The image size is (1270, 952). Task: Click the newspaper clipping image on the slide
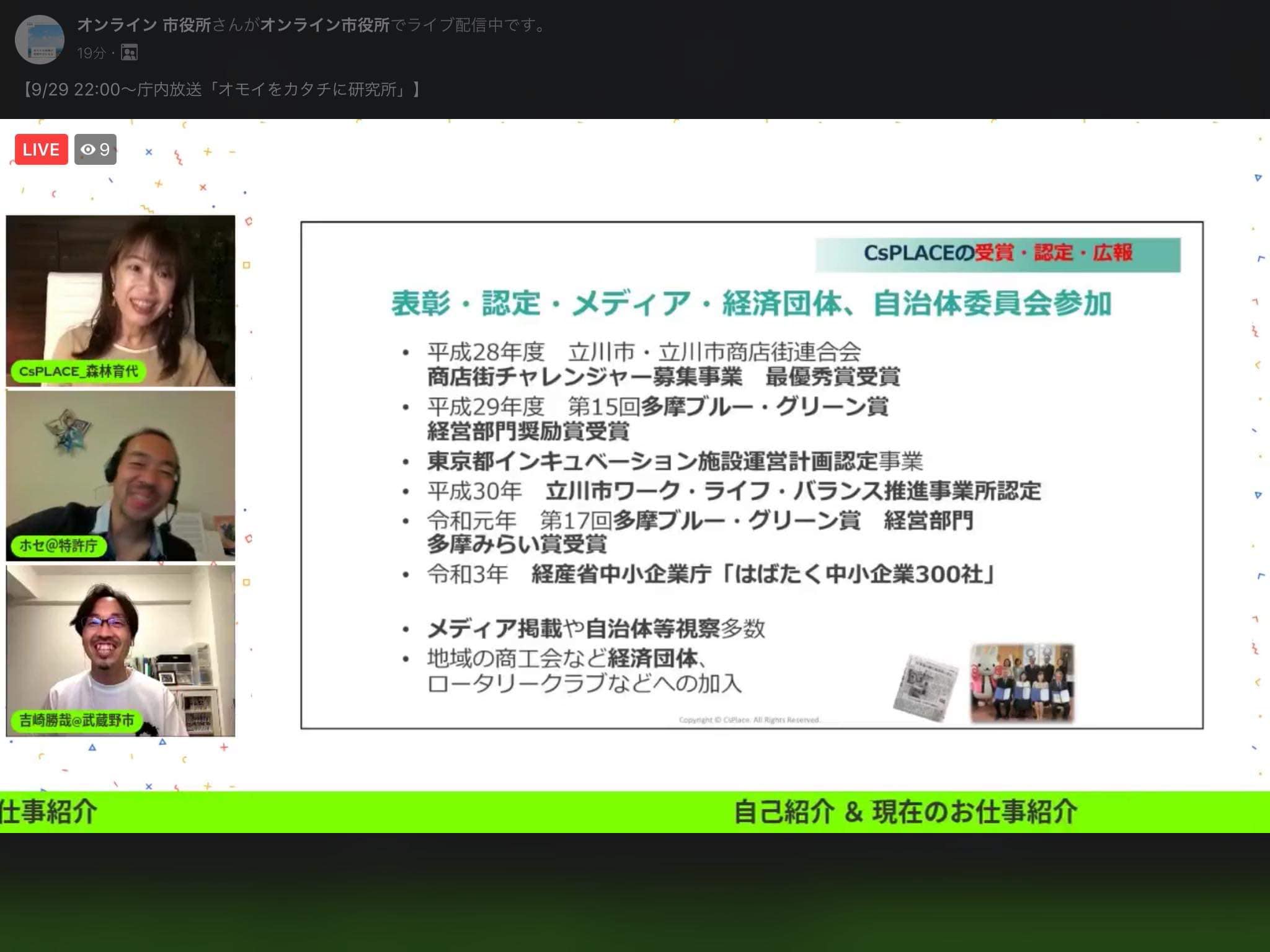pyautogui.click(x=926, y=687)
